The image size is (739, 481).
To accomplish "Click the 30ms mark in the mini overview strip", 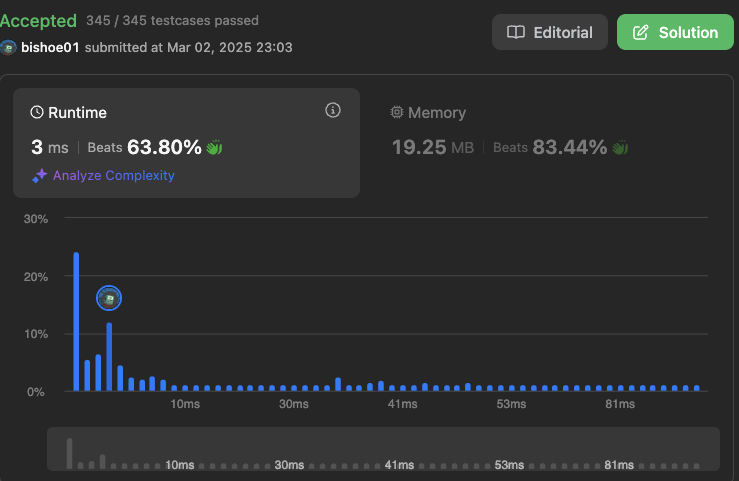I will [x=289, y=465].
